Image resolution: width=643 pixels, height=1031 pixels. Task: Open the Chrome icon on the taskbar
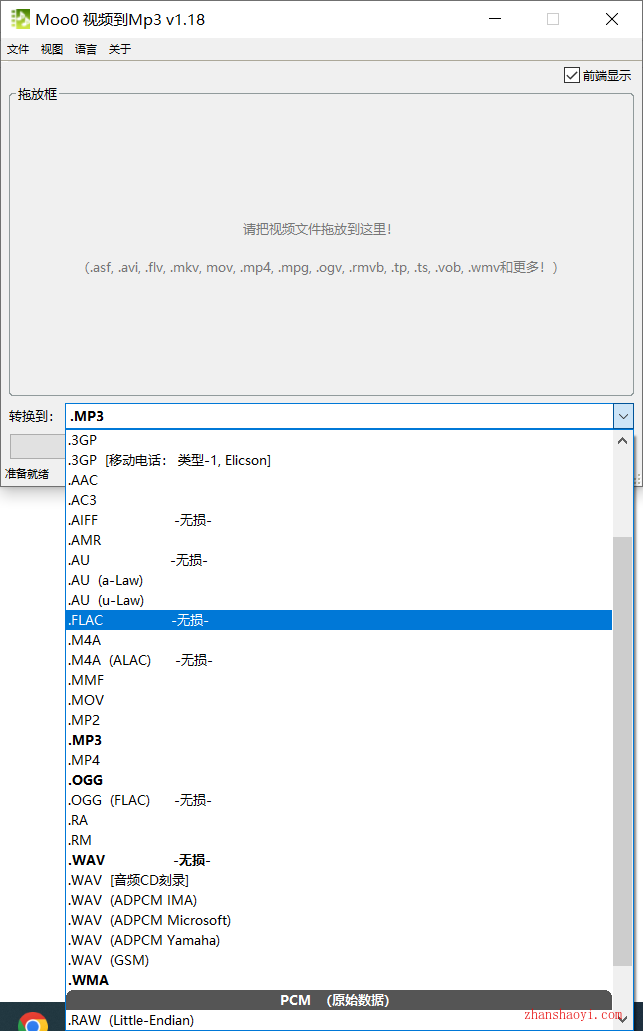click(x=33, y=1022)
